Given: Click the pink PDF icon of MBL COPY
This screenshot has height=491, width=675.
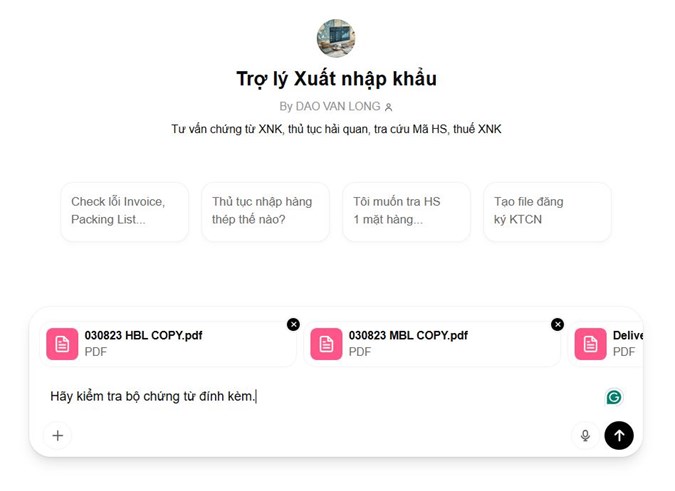Looking at the screenshot, I should [326, 344].
